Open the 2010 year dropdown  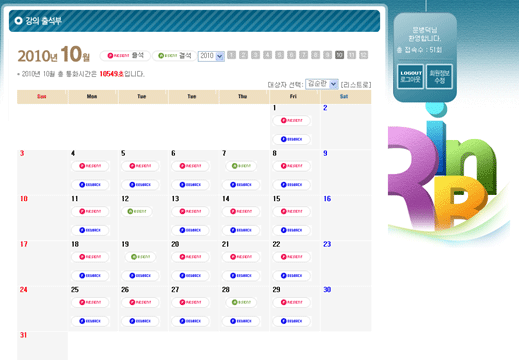(211, 56)
